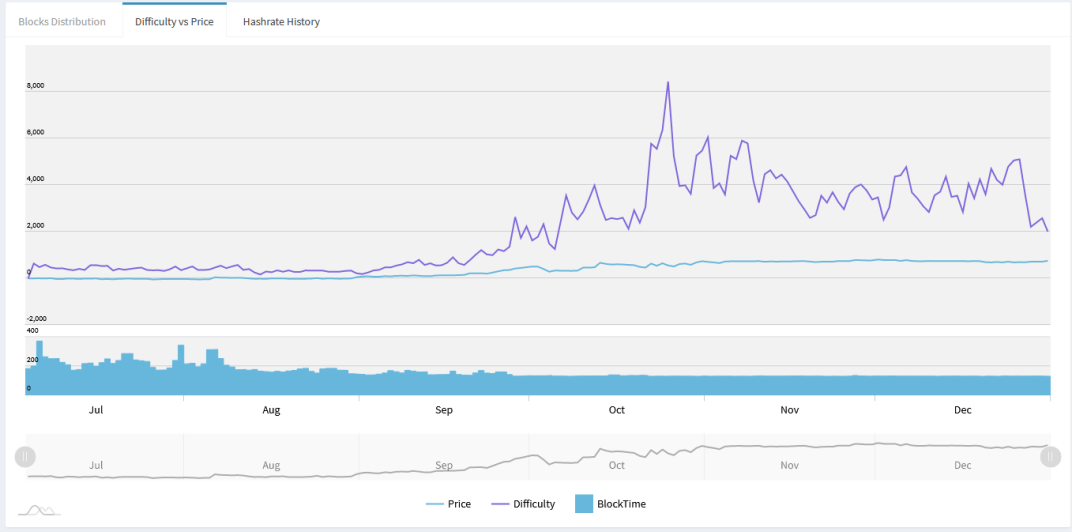Click the light blue Price line marker in the legend
The height and width of the screenshot is (532, 1072).
tap(435, 505)
